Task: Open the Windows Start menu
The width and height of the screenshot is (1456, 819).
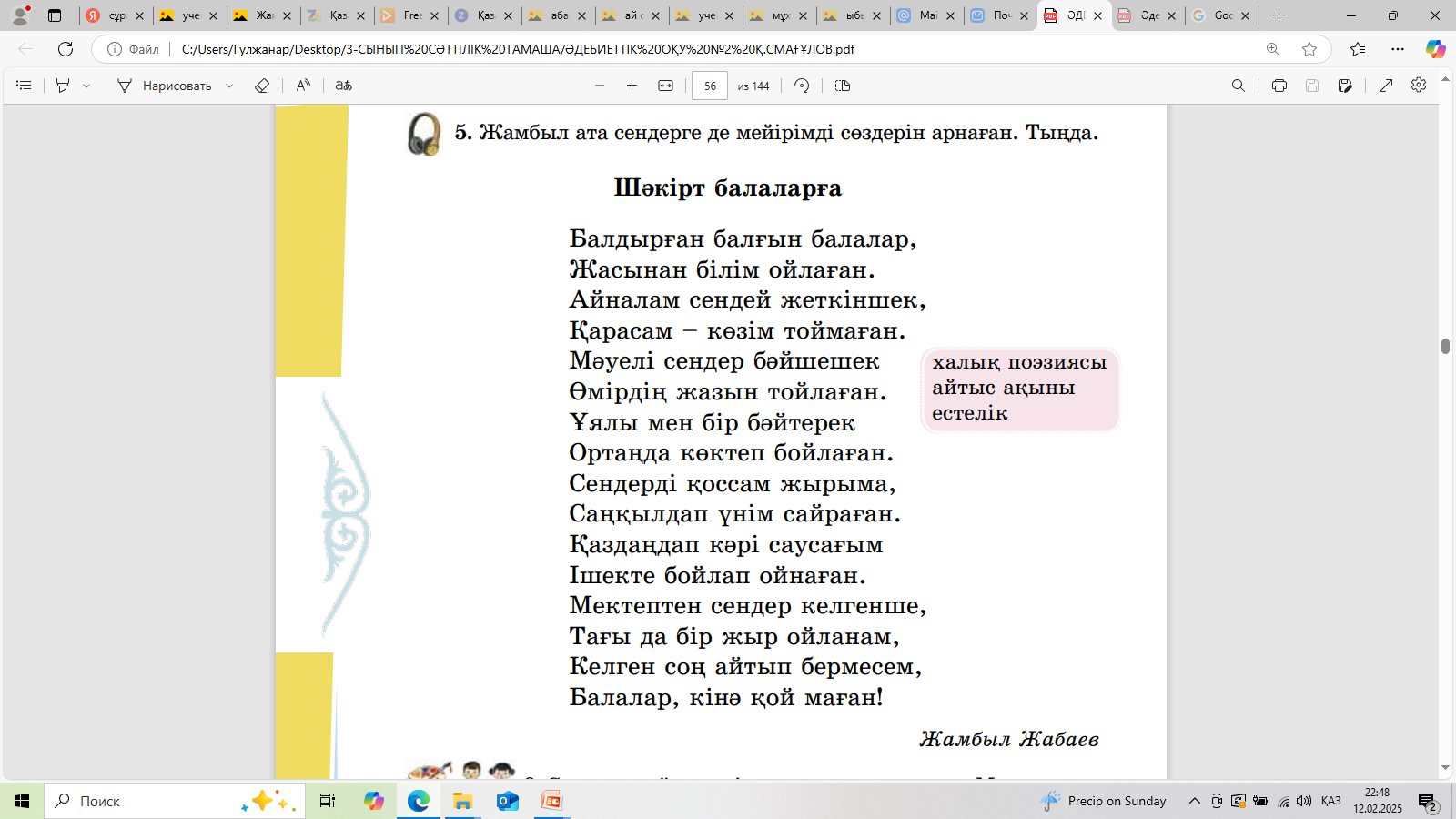Action: (22, 801)
